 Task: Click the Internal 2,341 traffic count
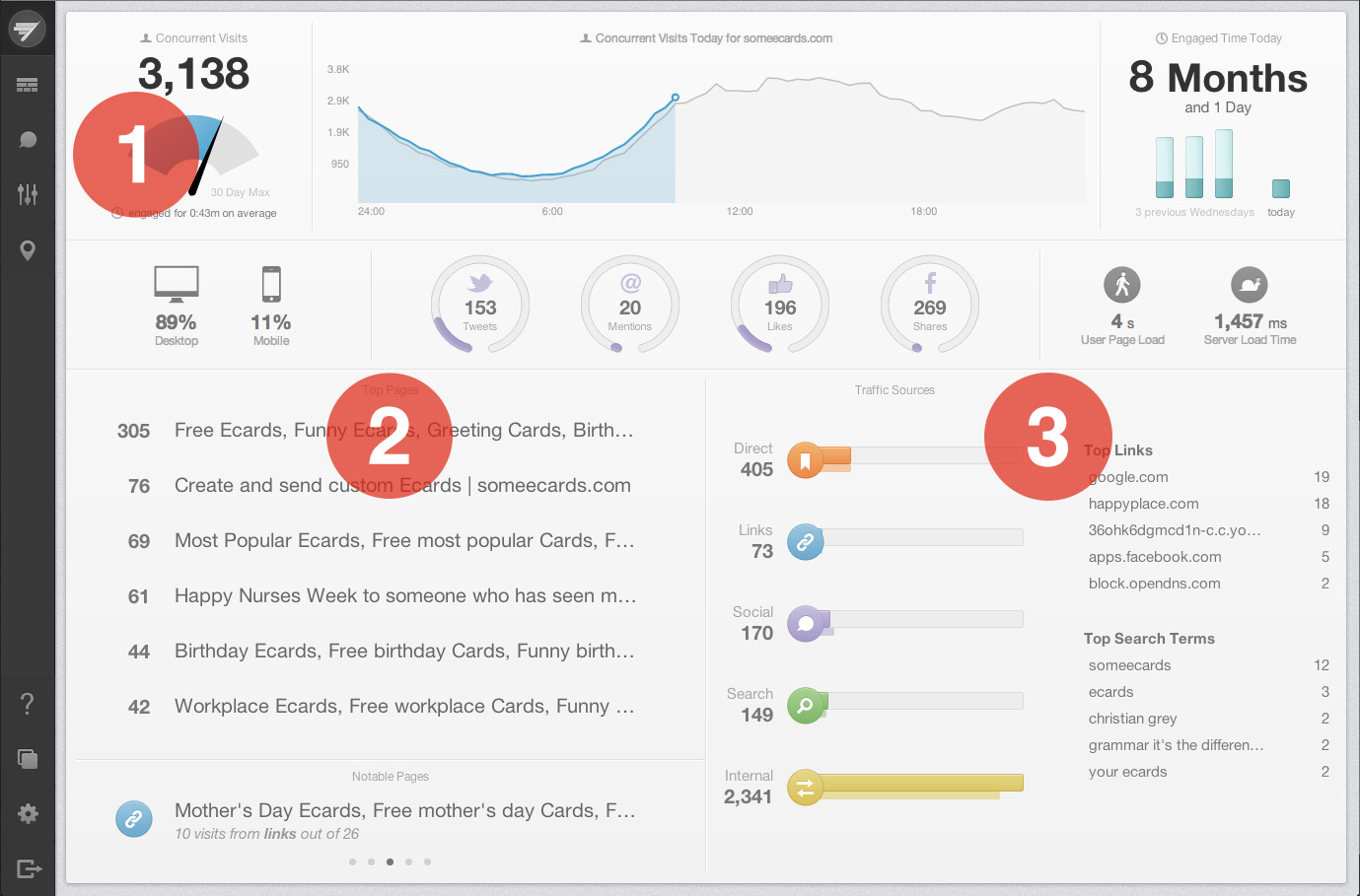coord(748,796)
